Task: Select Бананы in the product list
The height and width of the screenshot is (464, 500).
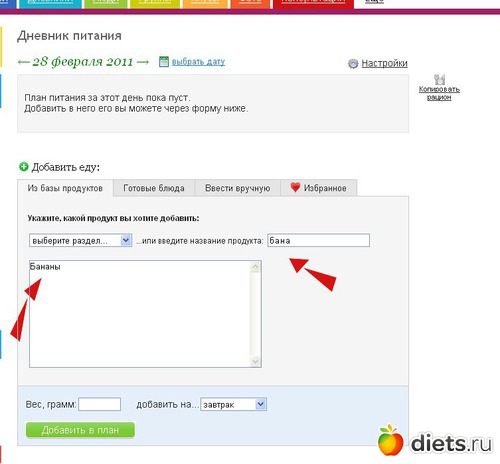Action: point(45,267)
